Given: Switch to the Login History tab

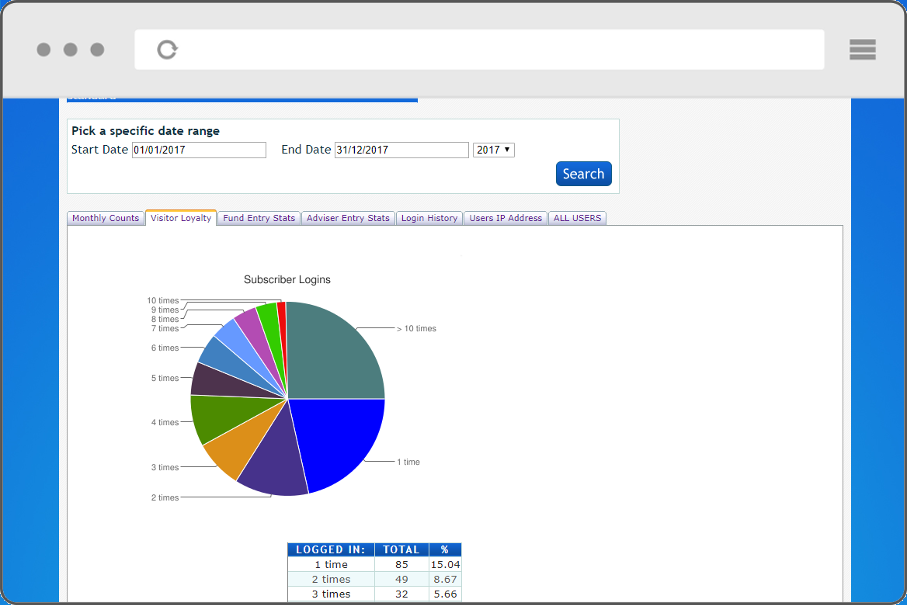Looking at the screenshot, I should click(x=429, y=218).
